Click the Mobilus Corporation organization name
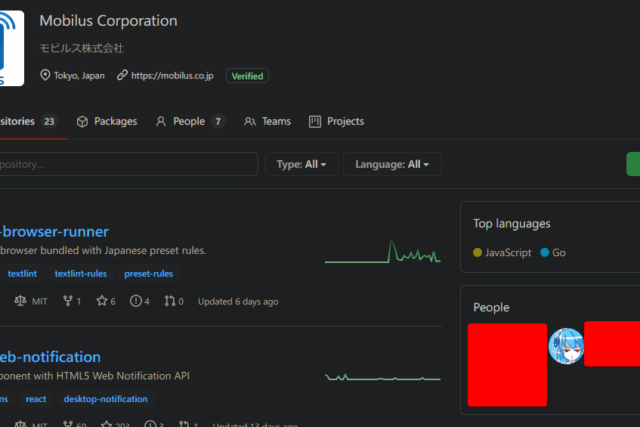 (109, 21)
